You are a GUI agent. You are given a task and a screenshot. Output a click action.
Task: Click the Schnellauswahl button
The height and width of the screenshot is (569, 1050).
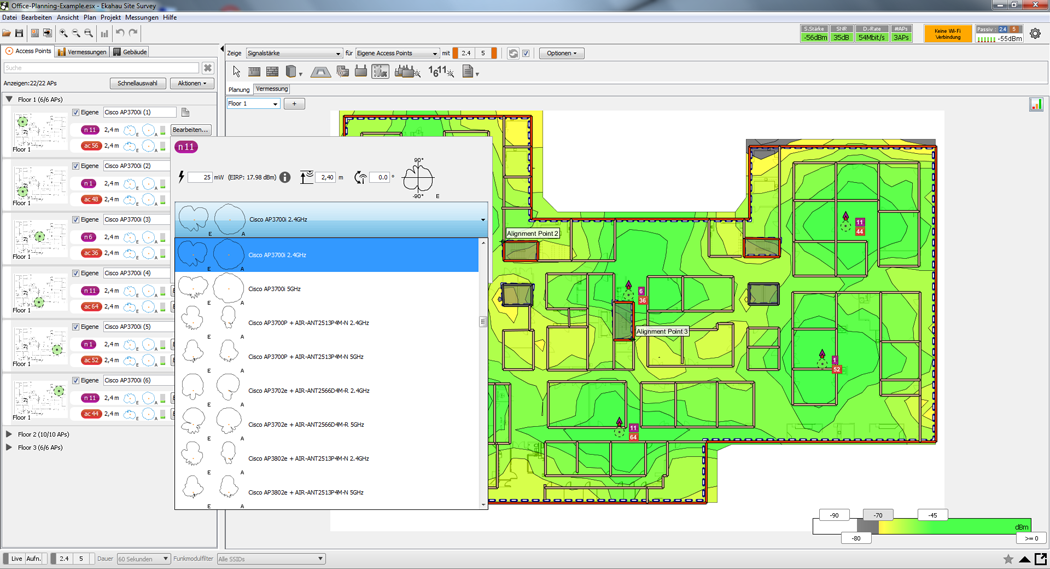pos(137,83)
